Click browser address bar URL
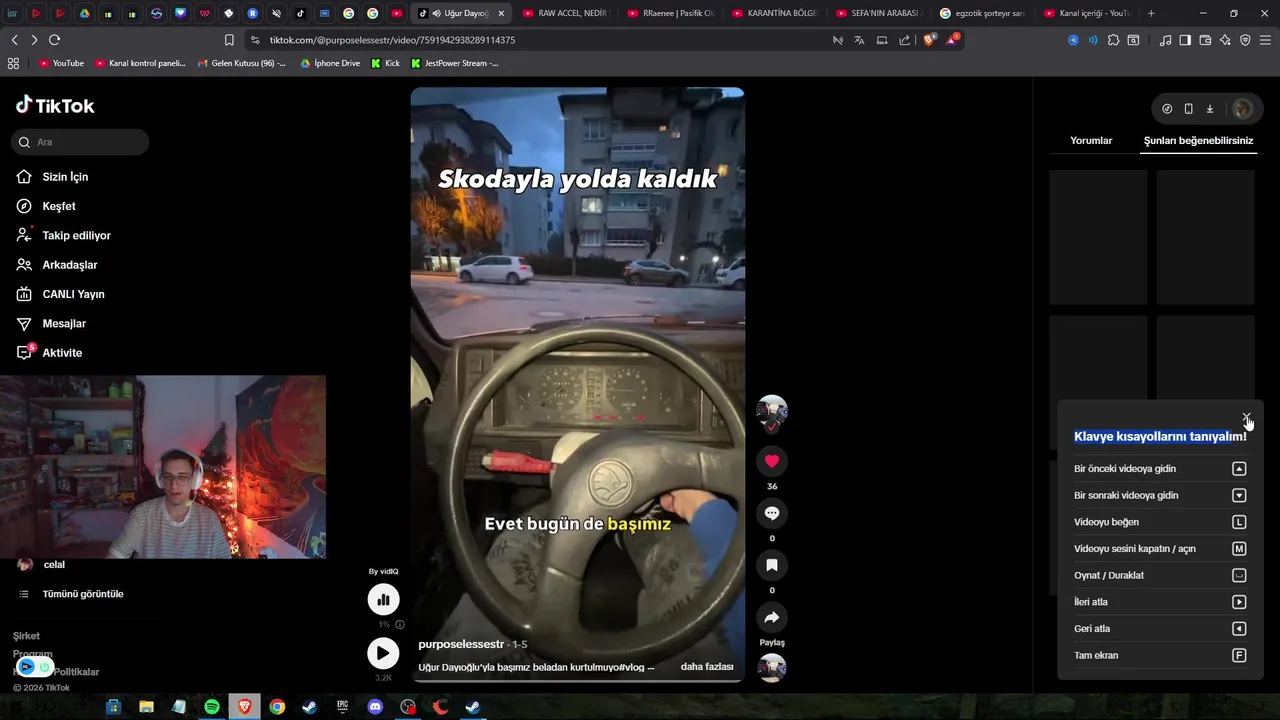This screenshot has height=720, width=1280. pos(392,40)
